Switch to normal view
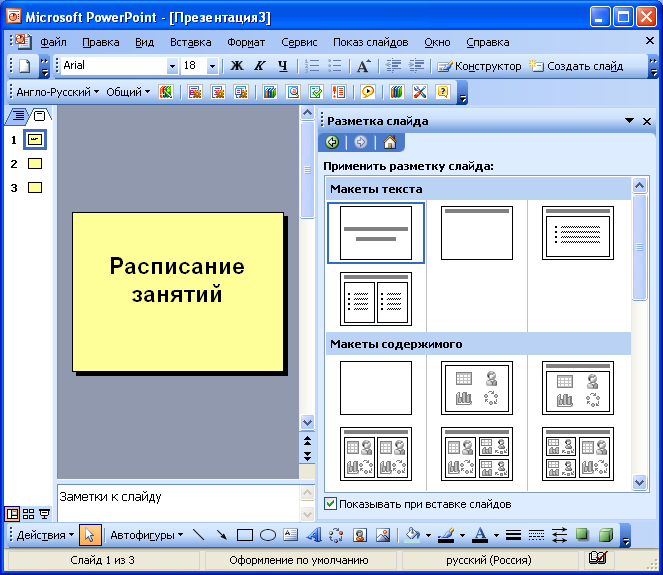The image size is (663, 575). (12, 514)
